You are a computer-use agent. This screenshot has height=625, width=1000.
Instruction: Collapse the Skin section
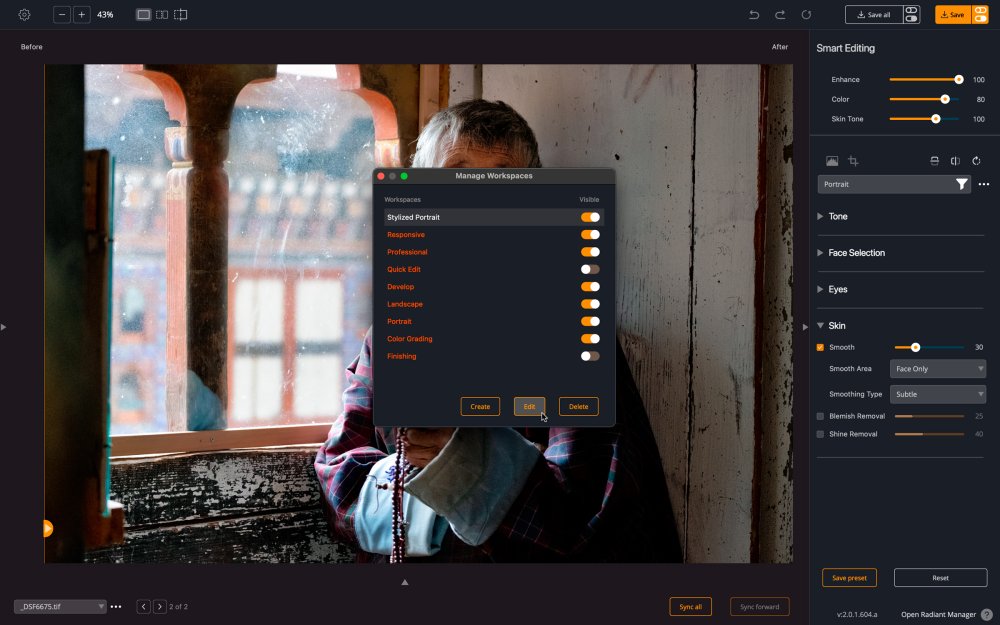(x=820, y=325)
